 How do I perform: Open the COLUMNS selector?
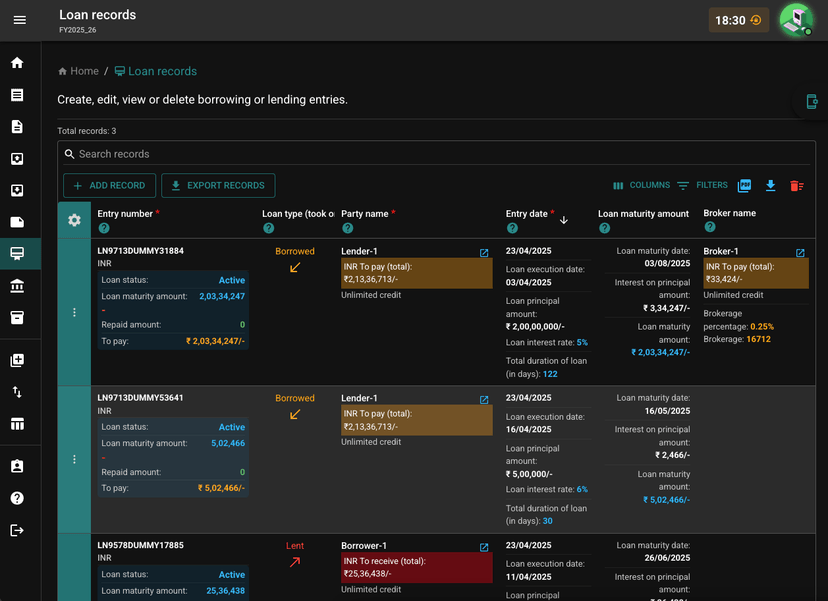[641, 185]
